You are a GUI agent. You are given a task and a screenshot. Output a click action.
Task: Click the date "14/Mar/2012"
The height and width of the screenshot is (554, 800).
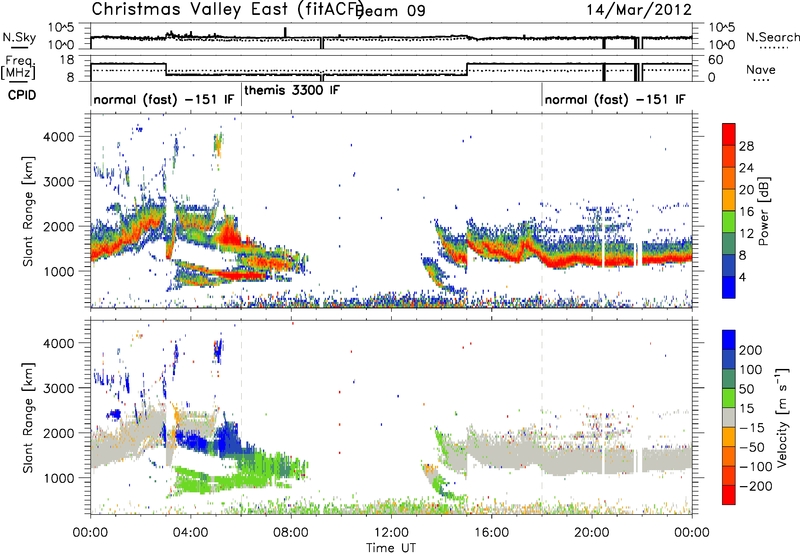click(x=639, y=9)
